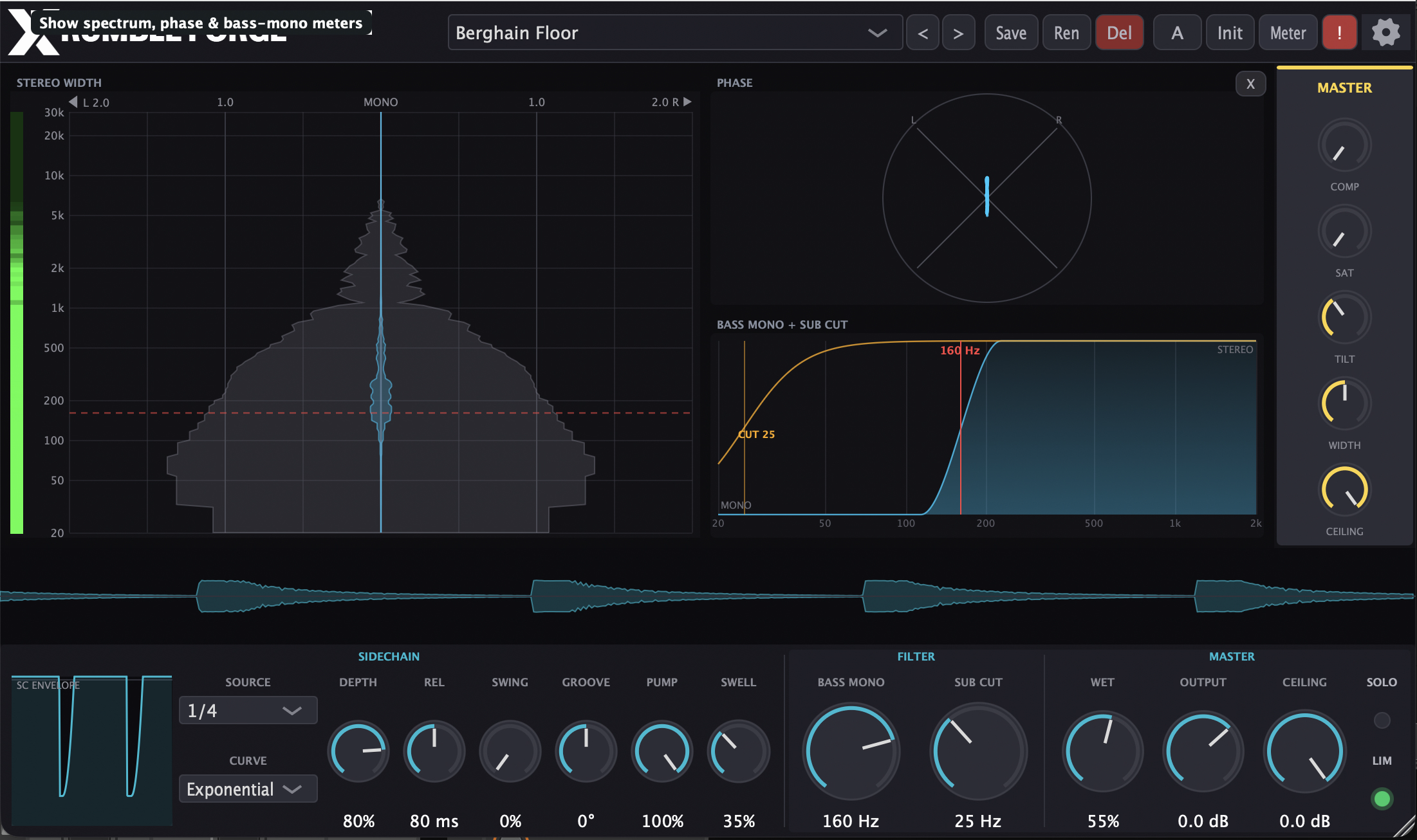This screenshot has width=1417, height=840.
Task: Click the SWELL knob
Action: pyautogui.click(x=739, y=751)
